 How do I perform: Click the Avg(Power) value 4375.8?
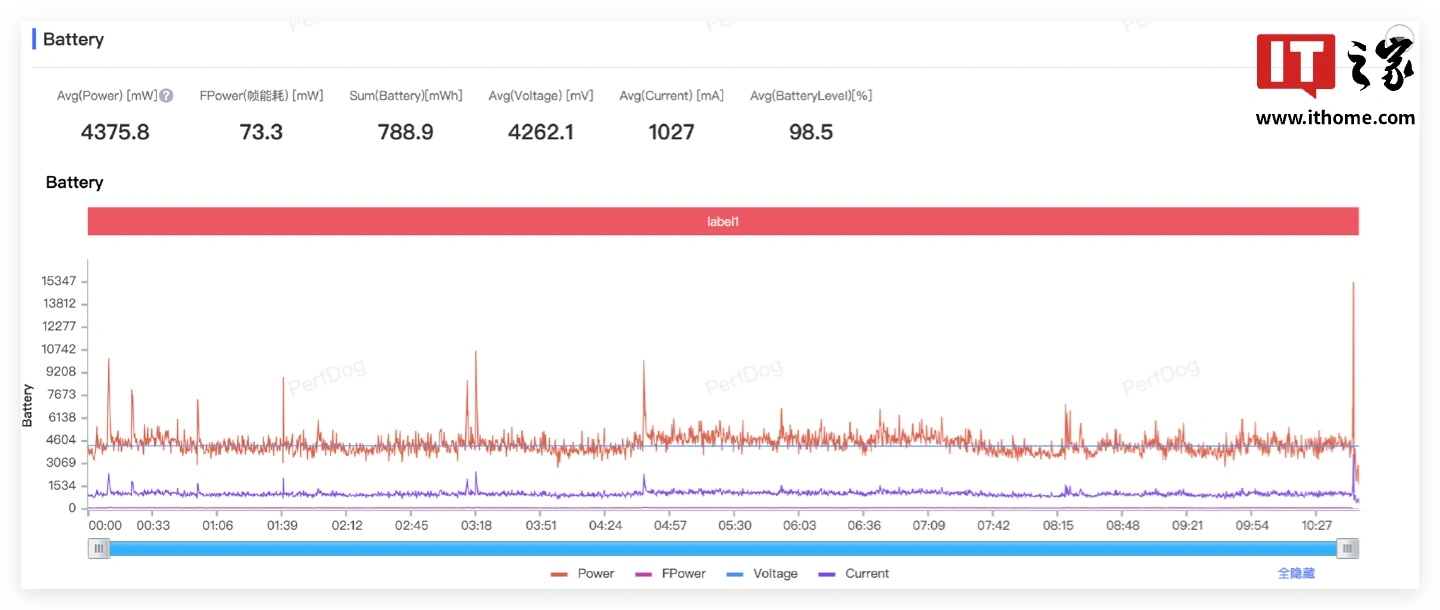click(115, 132)
